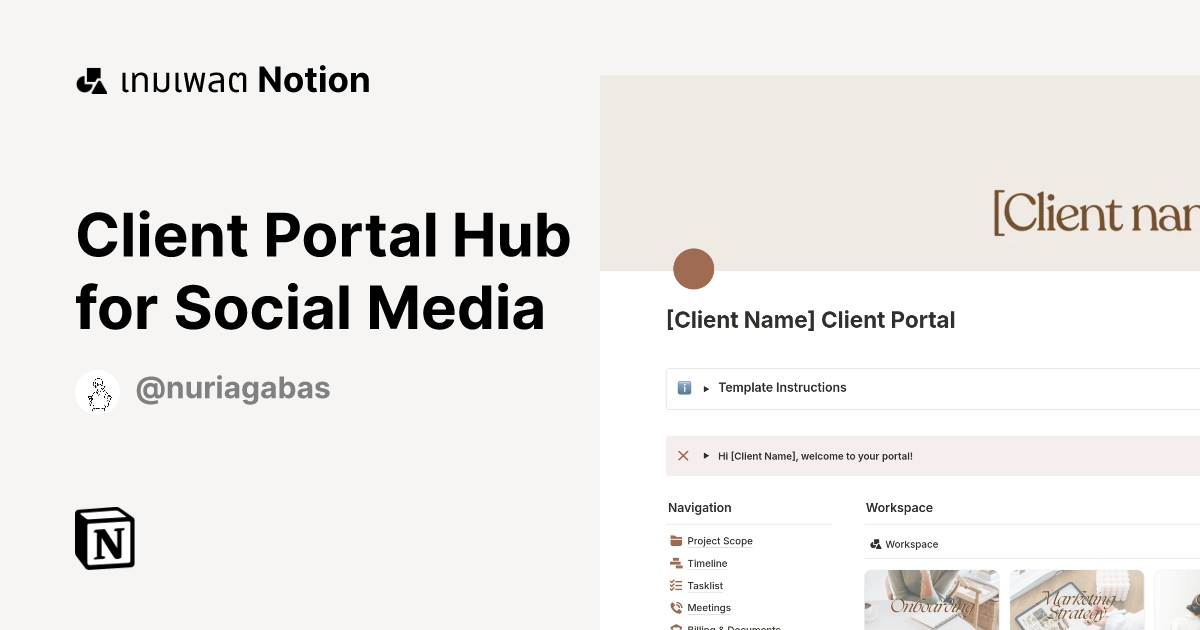Click the brown circle page icon
This screenshot has width=1200, height=630.
(694, 268)
